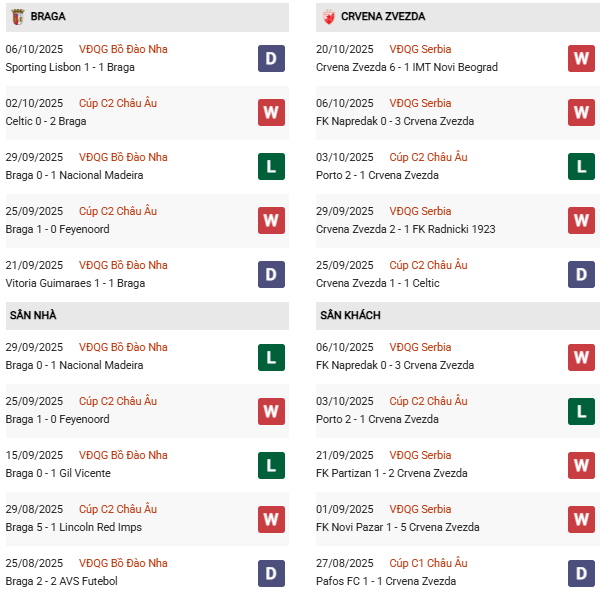Click W badge for FK Partizan 1-2 Crvena Zvezda
Screen dimensions: 600x594
[x=581, y=465]
